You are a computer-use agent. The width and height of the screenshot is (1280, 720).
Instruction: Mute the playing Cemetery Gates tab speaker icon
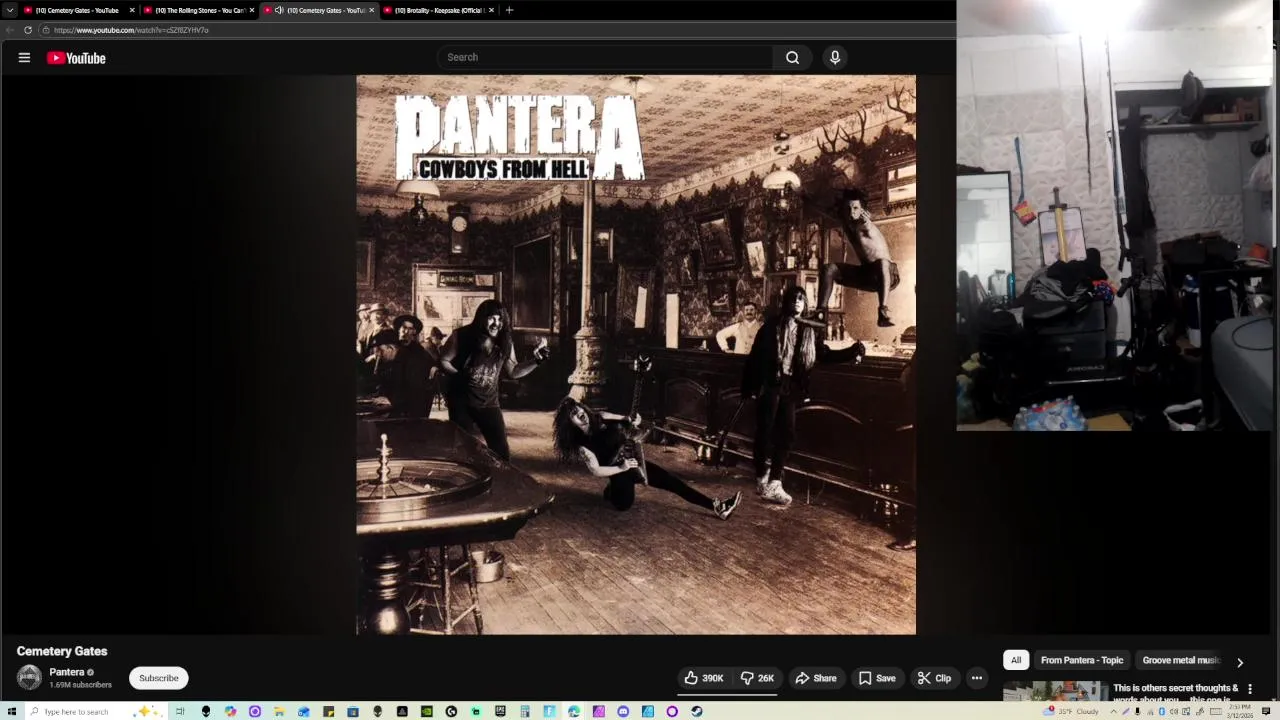point(279,10)
